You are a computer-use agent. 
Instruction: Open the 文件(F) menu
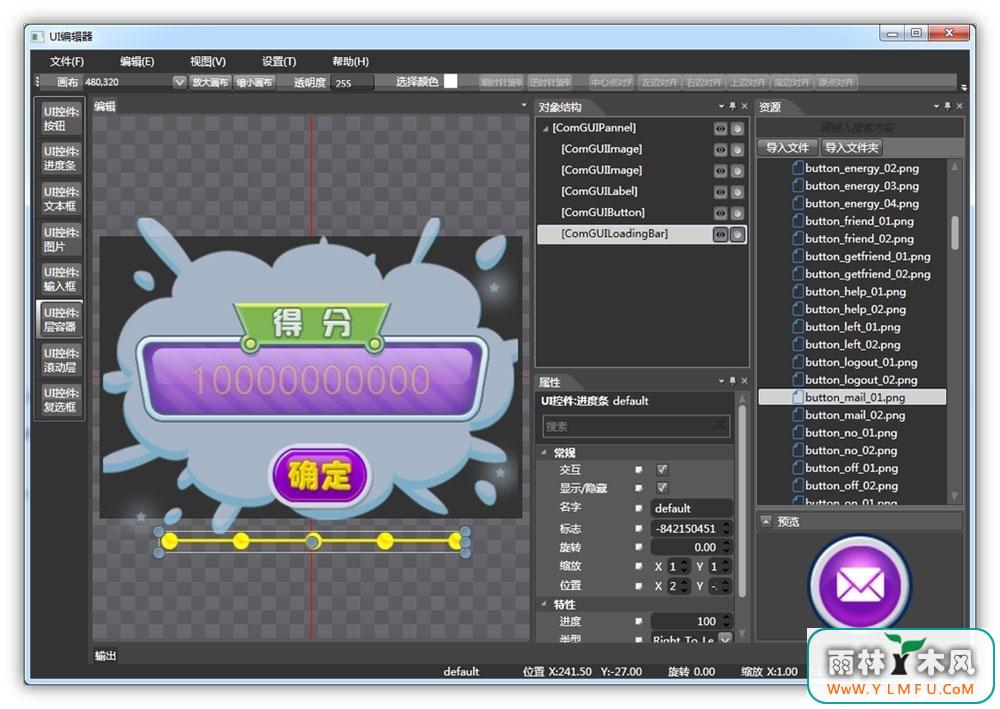pyautogui.click(x=66, y=61)
